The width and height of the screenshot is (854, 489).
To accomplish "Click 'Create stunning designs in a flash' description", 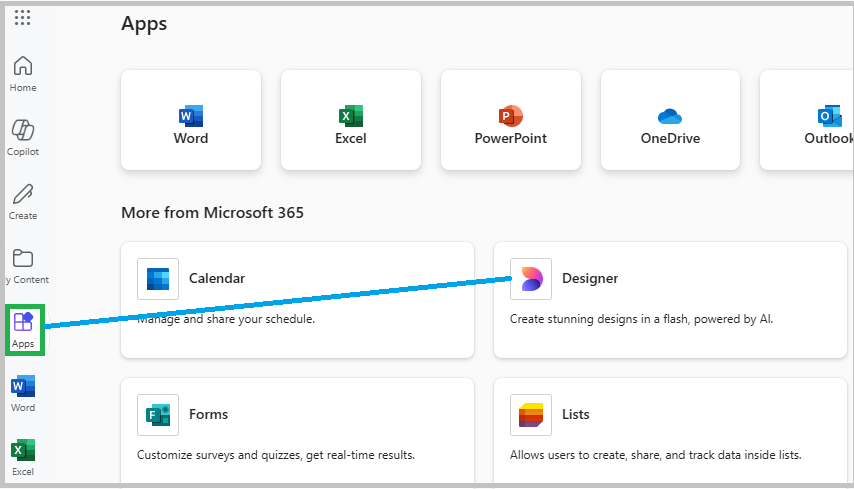I will 641,319.
